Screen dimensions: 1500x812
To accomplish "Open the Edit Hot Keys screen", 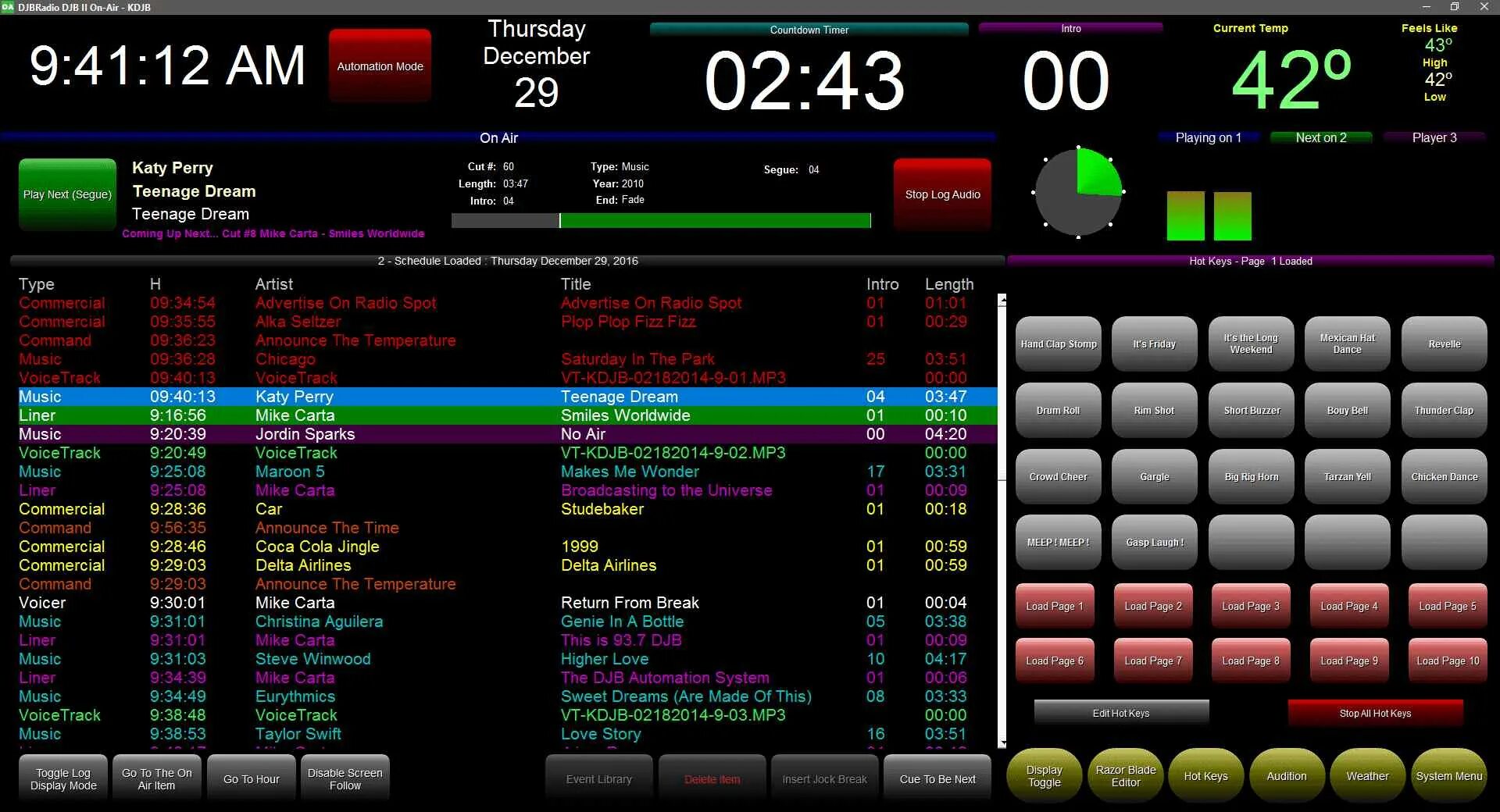I will [x=1120, y=712].
